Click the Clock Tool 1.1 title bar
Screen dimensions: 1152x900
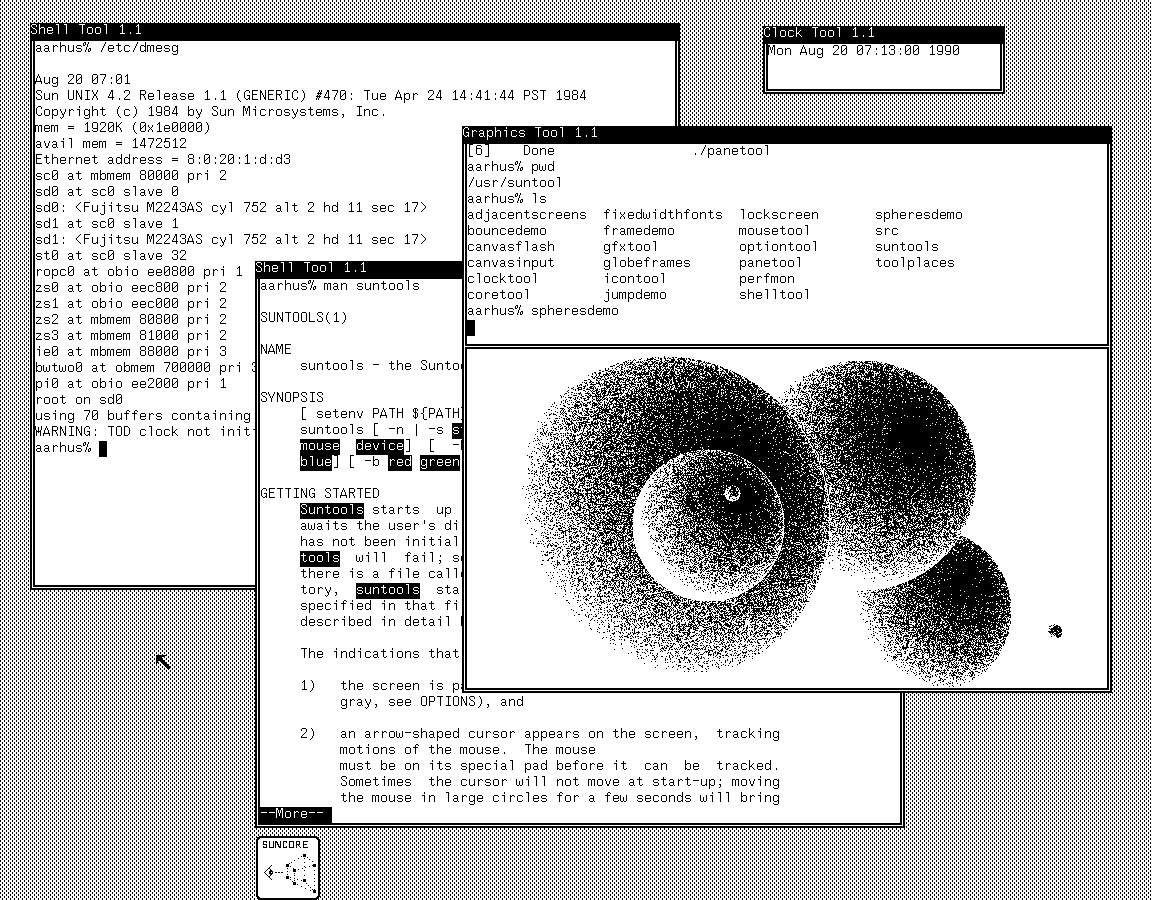click(x=883, y=33)
